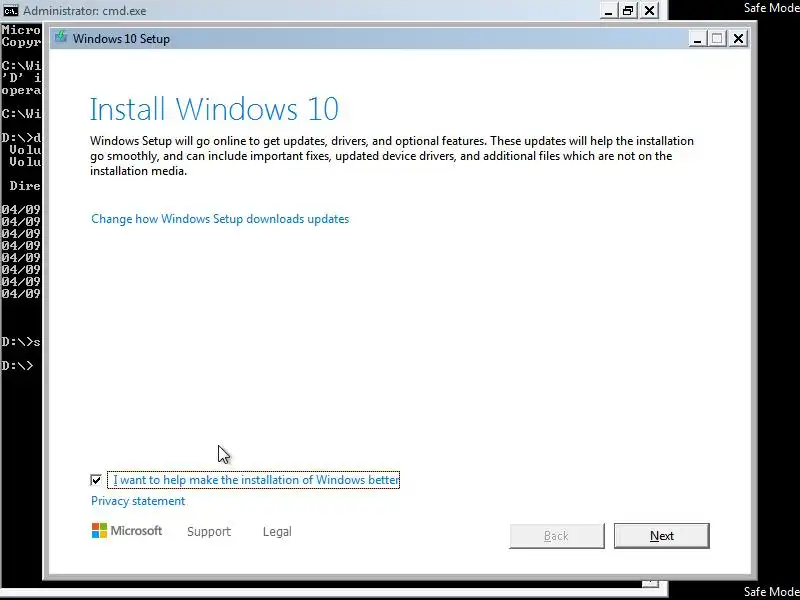Screen dimensions: 800x600
Task: Open Change how Windows Setup downloads updates
Action: [220, 219]
